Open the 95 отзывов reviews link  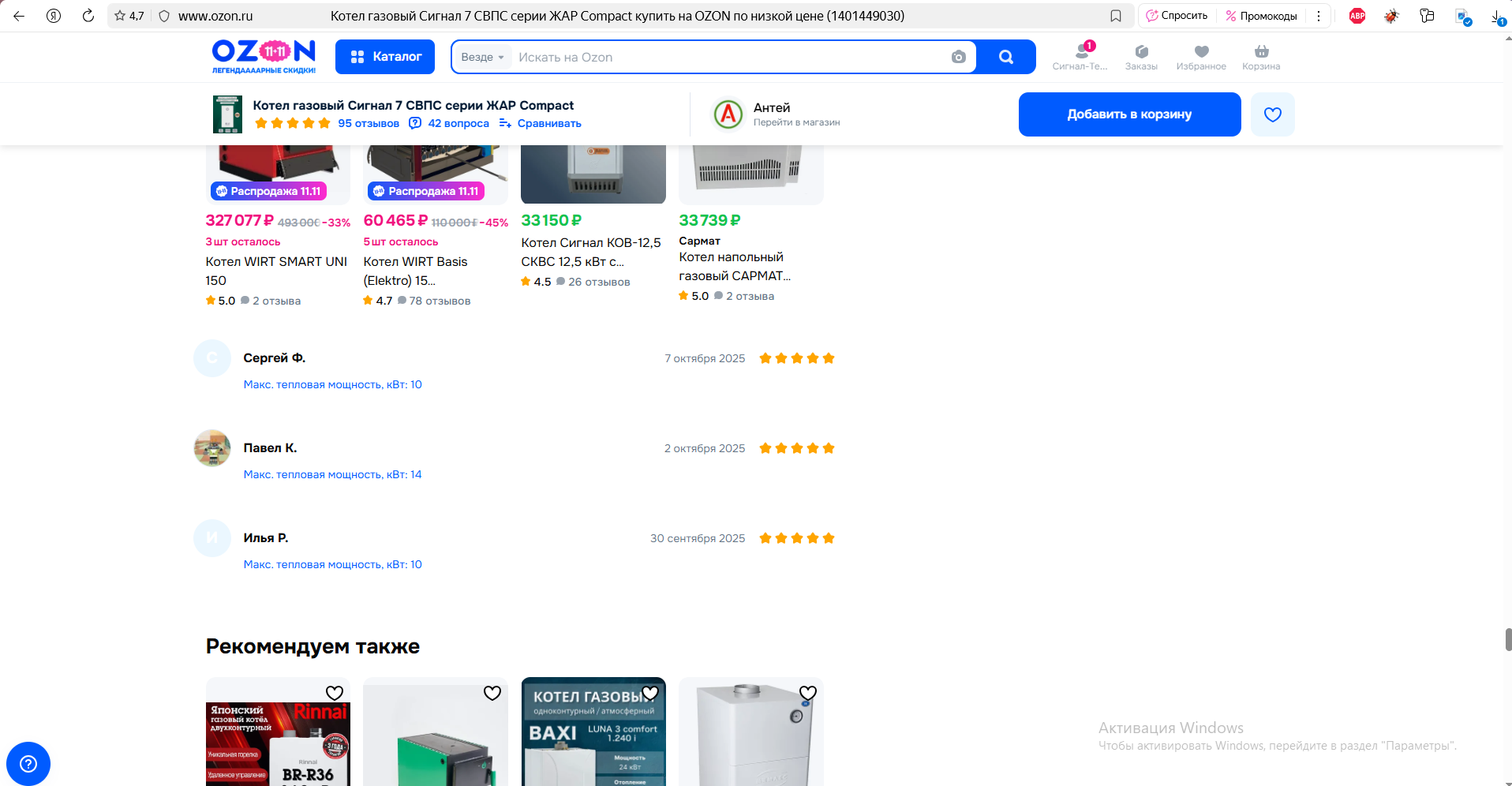[x=368, y=123]
